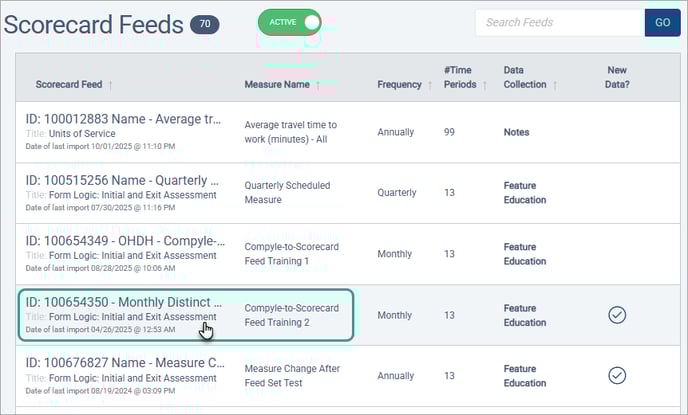
Task: Click New Data checkmark for feed 100654350
Action: pyautogui.click(x=617, y=315)
